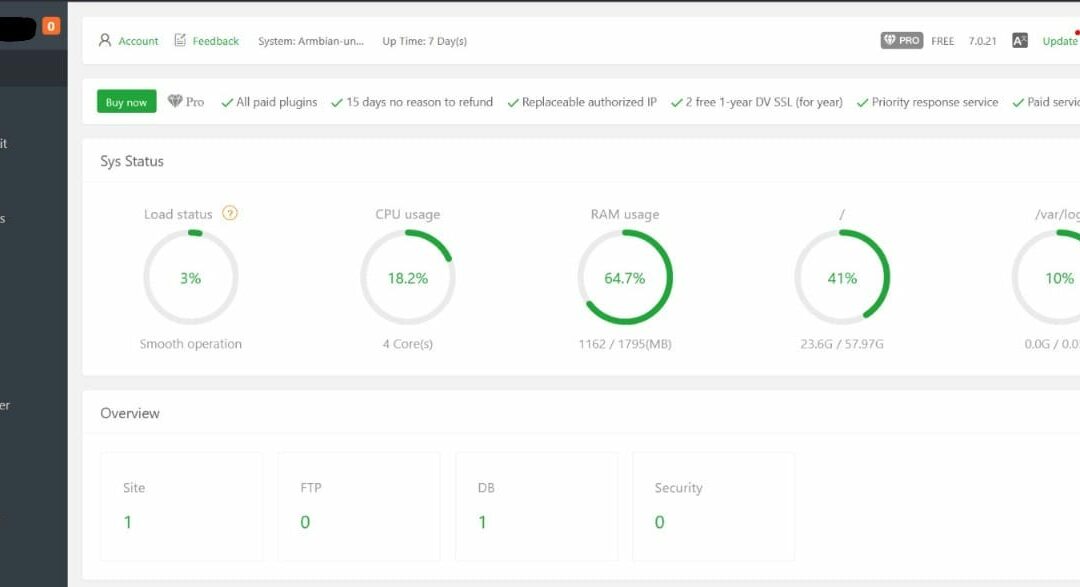
Task: Open the Security overview card
Action: pyautogui.click(x=714, y=506)
